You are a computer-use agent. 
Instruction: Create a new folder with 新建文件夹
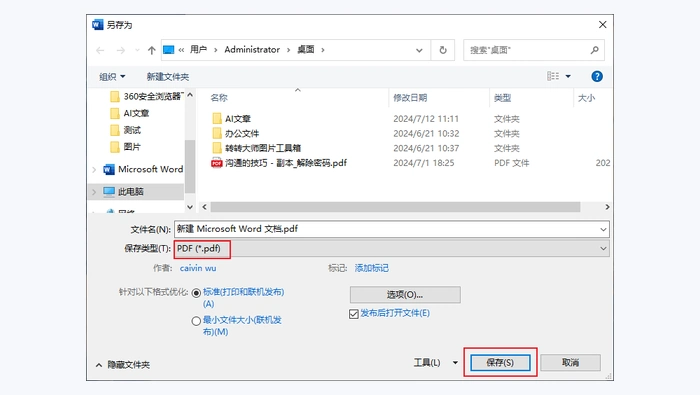click(168, 77)
